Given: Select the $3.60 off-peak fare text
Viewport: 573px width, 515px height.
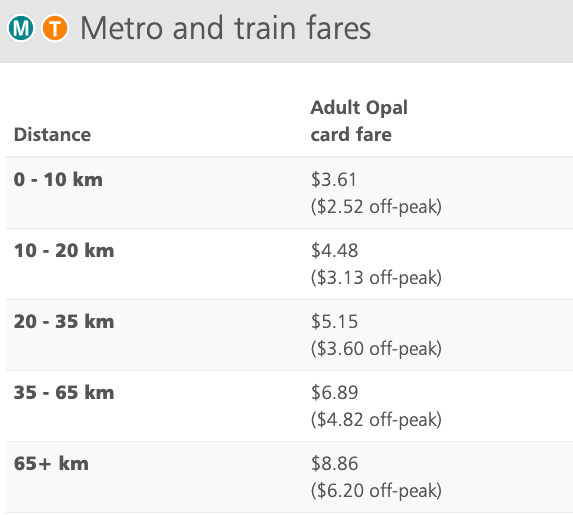Looking at the screenshot, I should click(x=376, y=348).
